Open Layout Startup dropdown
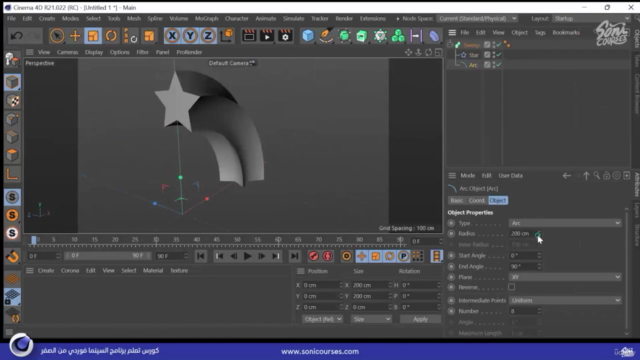This screenshot has width=640, height=360. (x=591, y=18)
